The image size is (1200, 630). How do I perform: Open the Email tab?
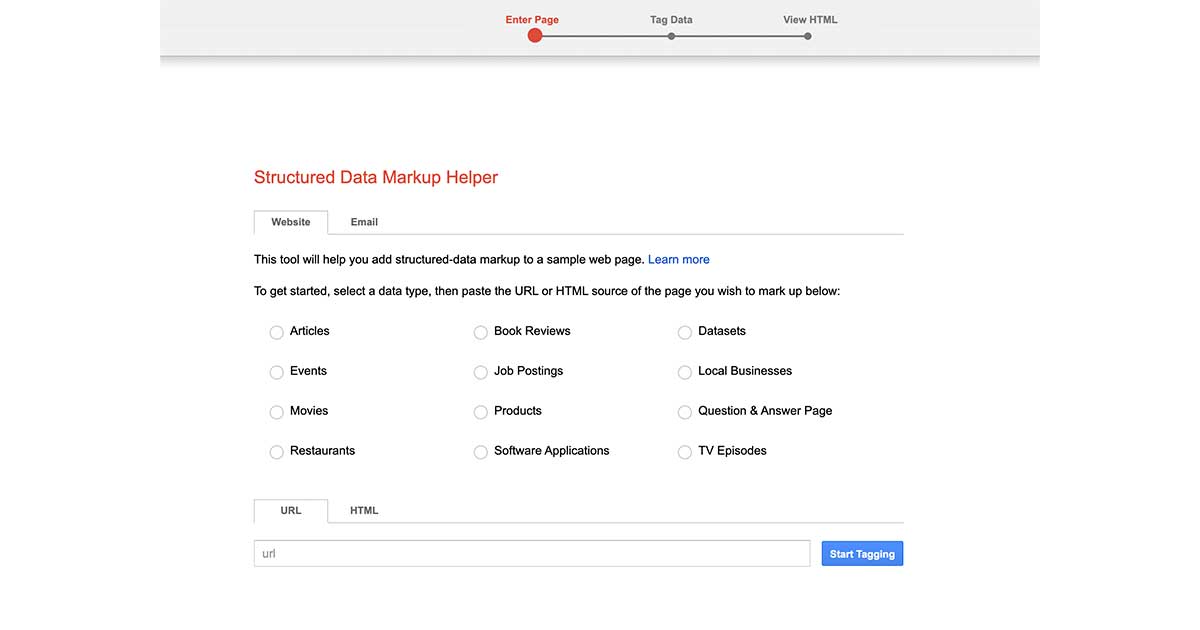[x=364, y=222]
